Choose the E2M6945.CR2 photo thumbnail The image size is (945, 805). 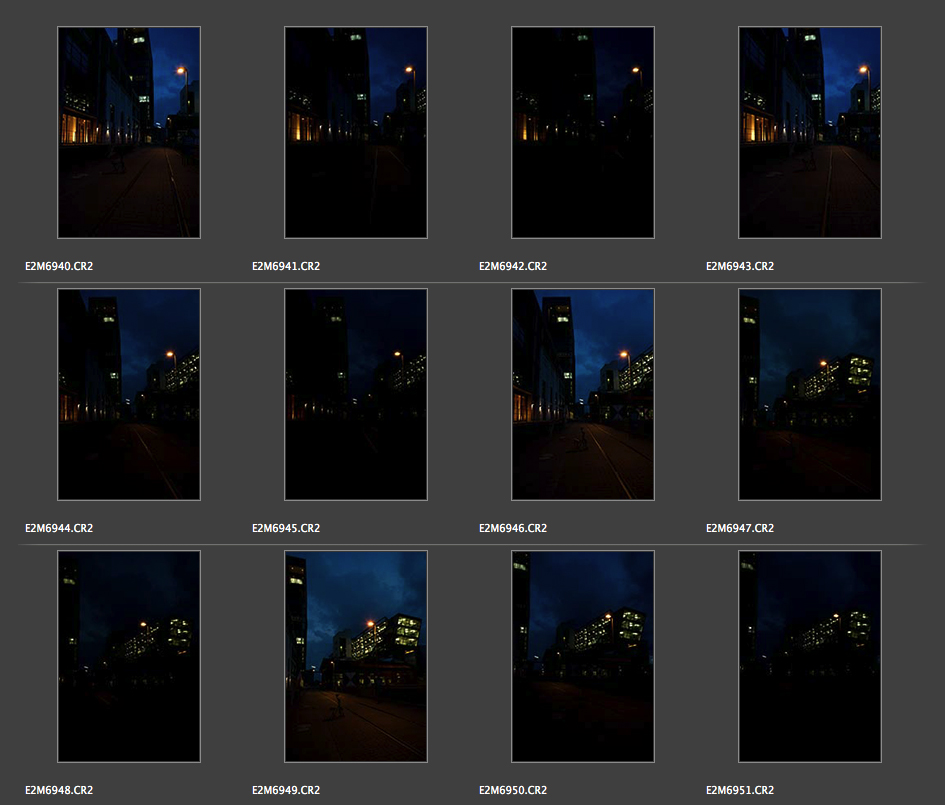tap(356, 394)
